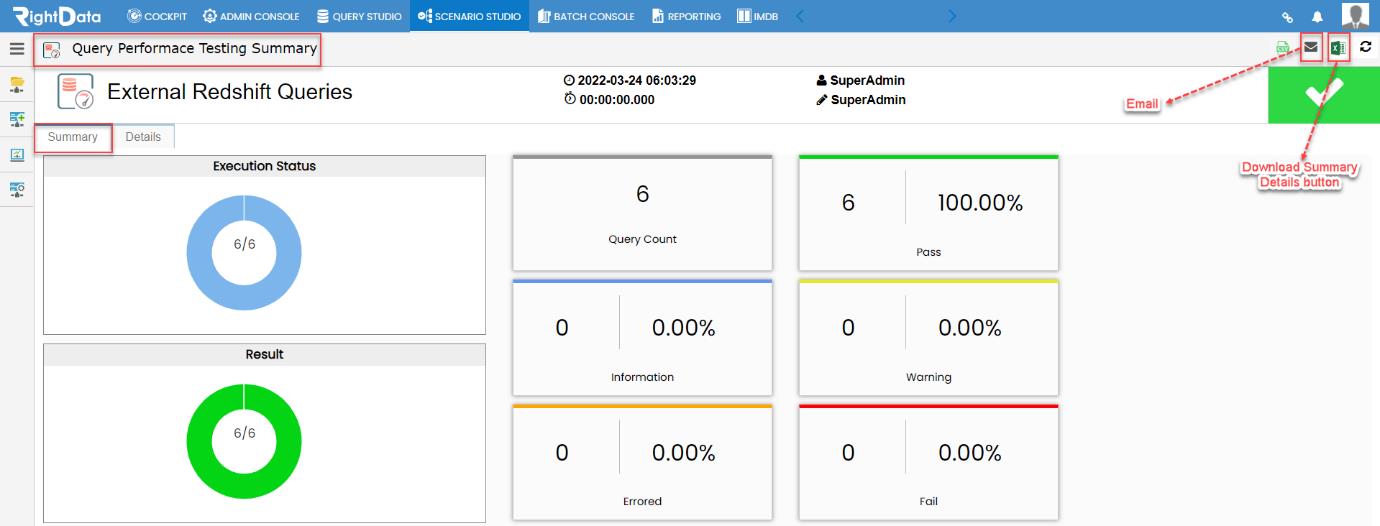Click the green Pass card showing 100.00%
This screenshot has height=526, width=1380.
928,213
